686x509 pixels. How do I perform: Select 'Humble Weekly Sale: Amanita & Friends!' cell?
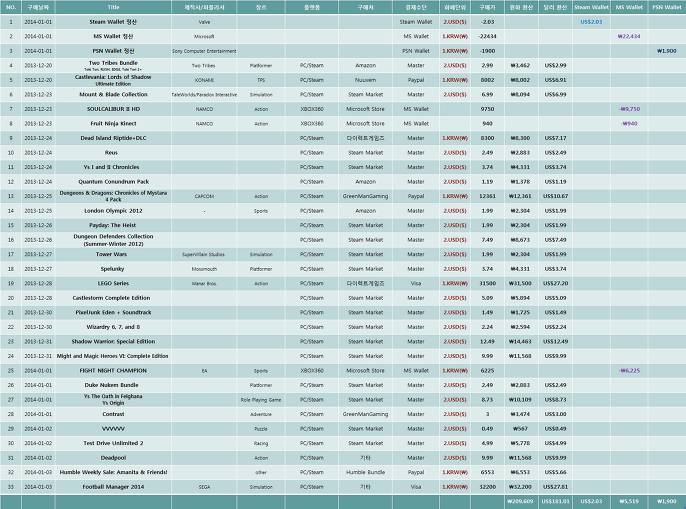pos(113,472)
